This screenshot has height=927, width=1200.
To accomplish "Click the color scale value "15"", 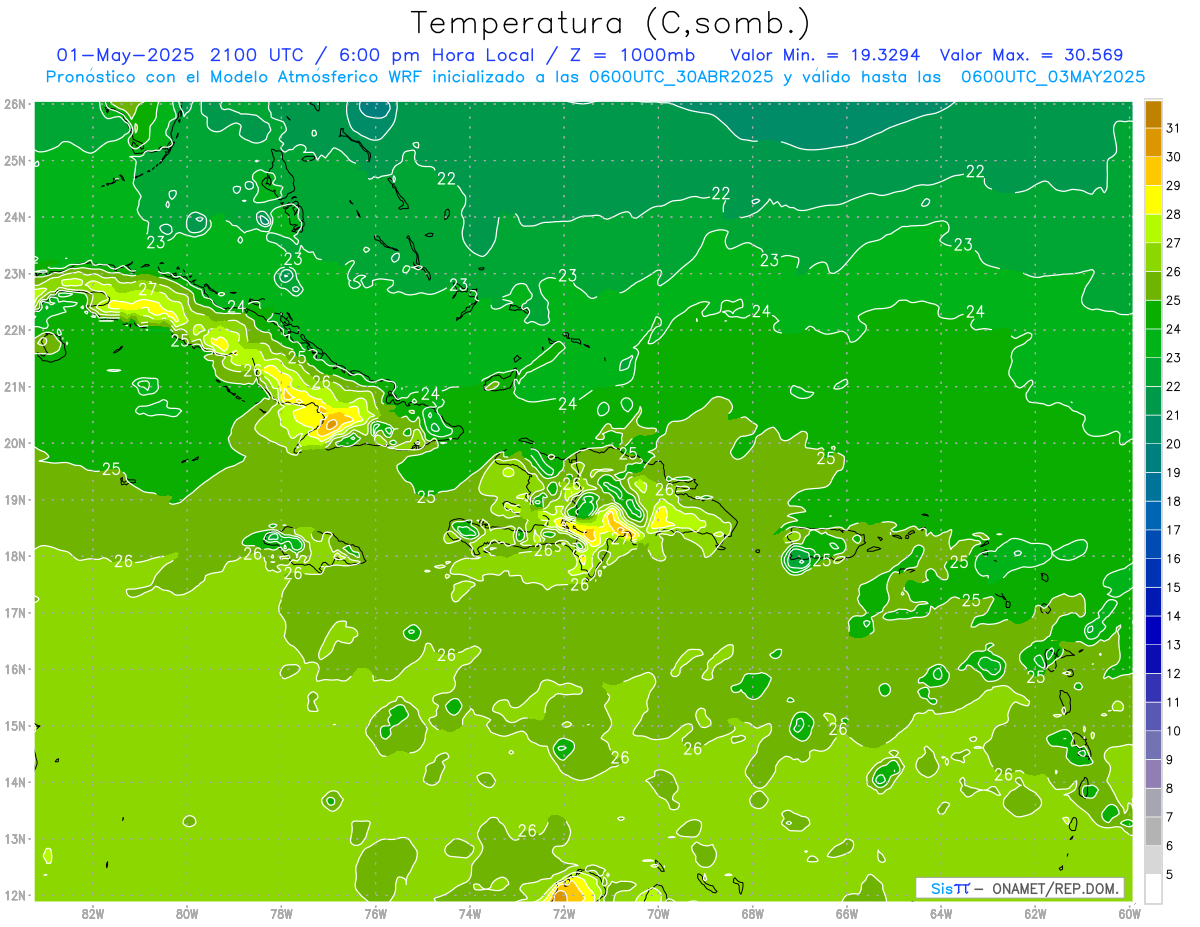I will 1174,588.
